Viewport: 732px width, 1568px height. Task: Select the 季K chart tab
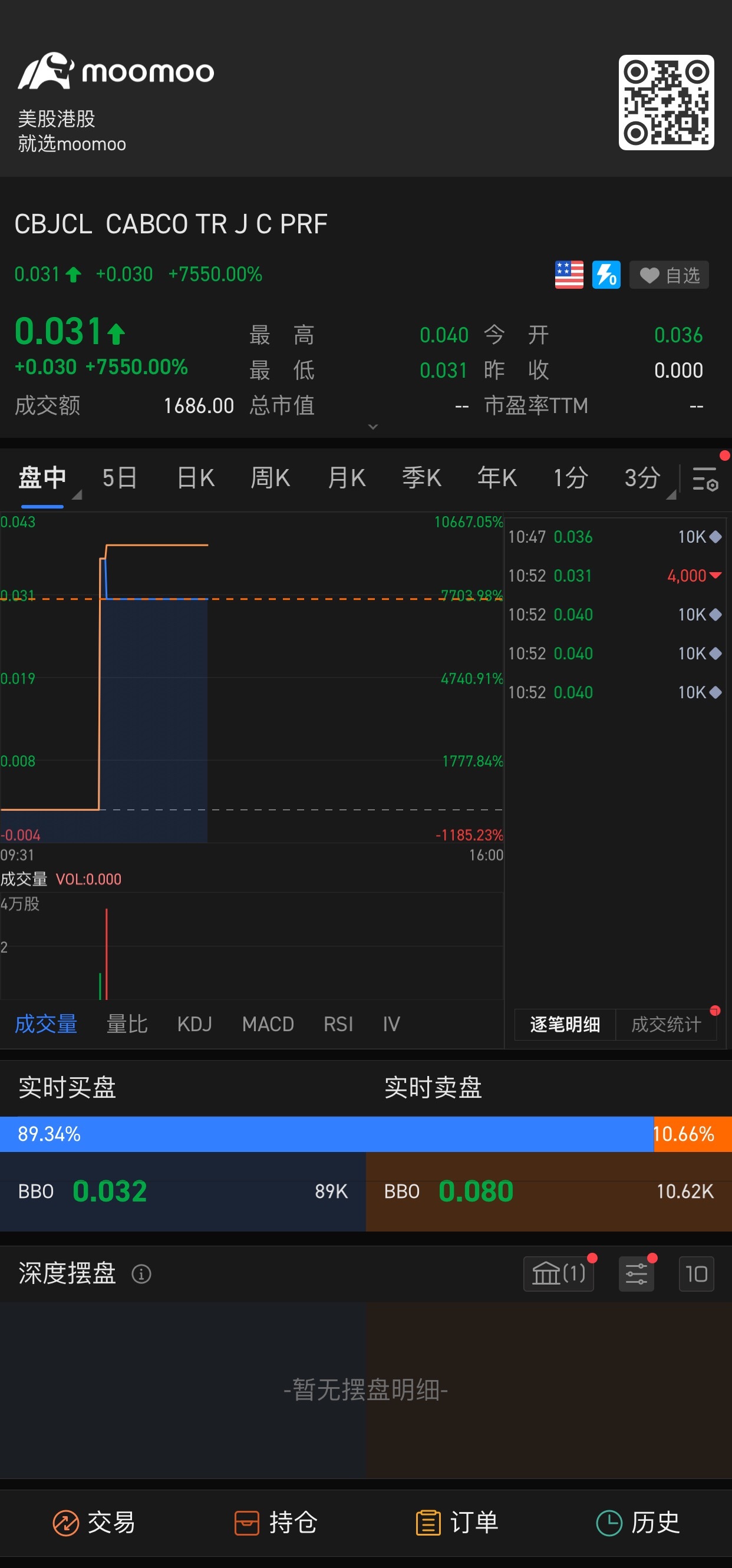point(421,478)
